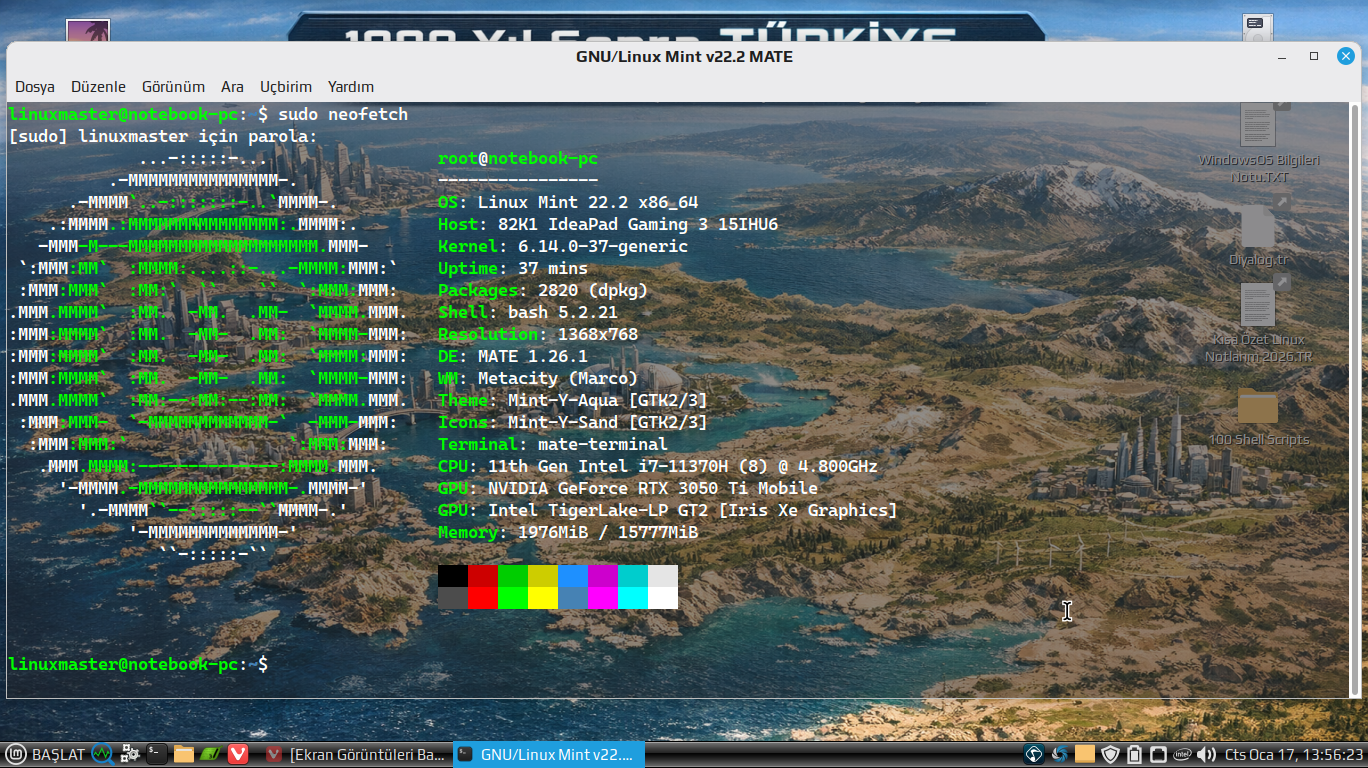Click the first dark-blue square tray icon
Screen dimensions: 1368x768
1035,754
